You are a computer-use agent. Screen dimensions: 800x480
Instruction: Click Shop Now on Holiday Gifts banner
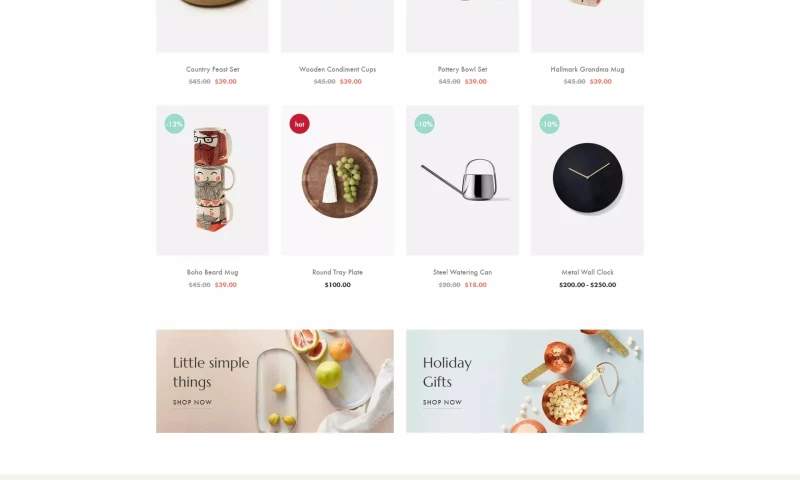tap(442, 402)
